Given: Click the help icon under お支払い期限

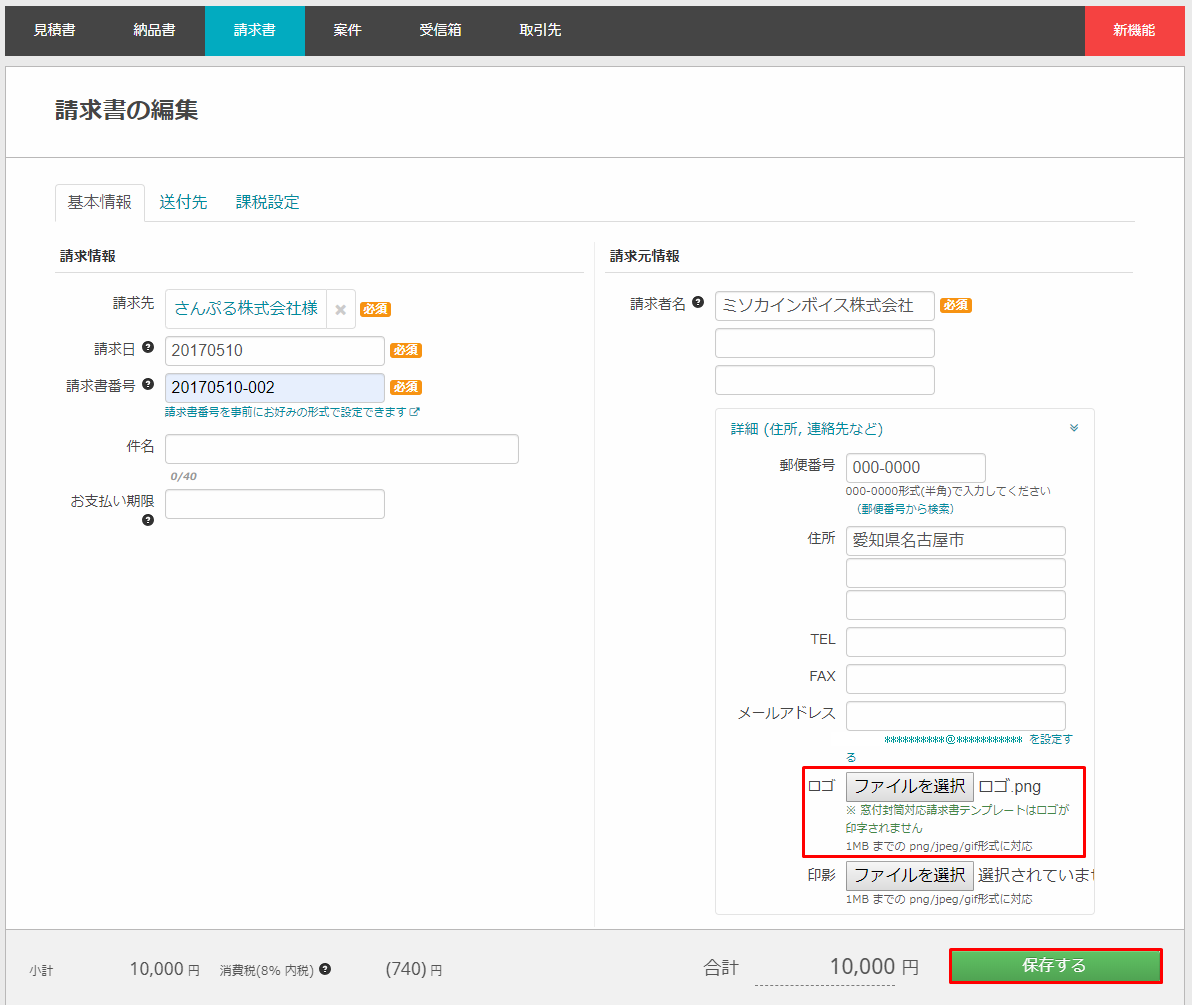Looking at the screenshot, I should point(148,520).
